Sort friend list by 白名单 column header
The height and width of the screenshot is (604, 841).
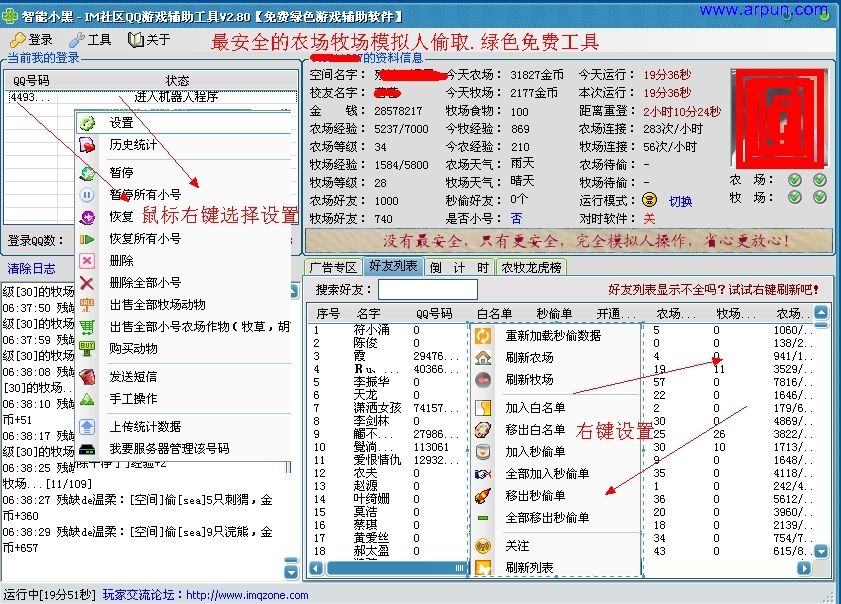point(494,313)
